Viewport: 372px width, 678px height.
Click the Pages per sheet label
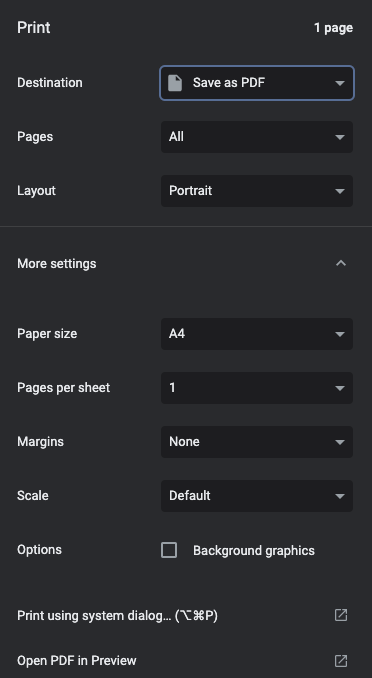64,388
